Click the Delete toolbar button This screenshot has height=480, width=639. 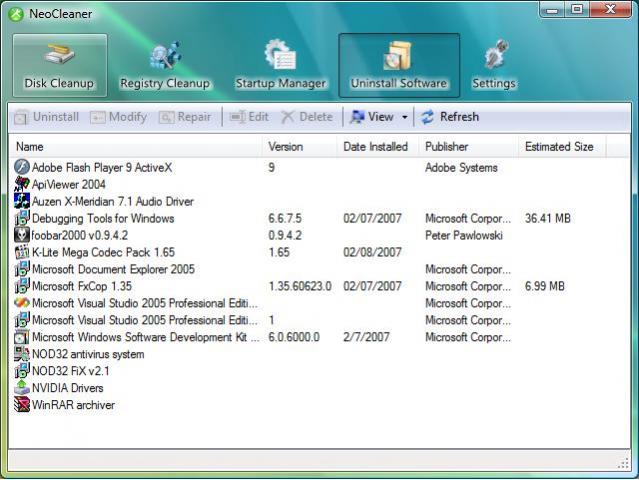[307, 117]
